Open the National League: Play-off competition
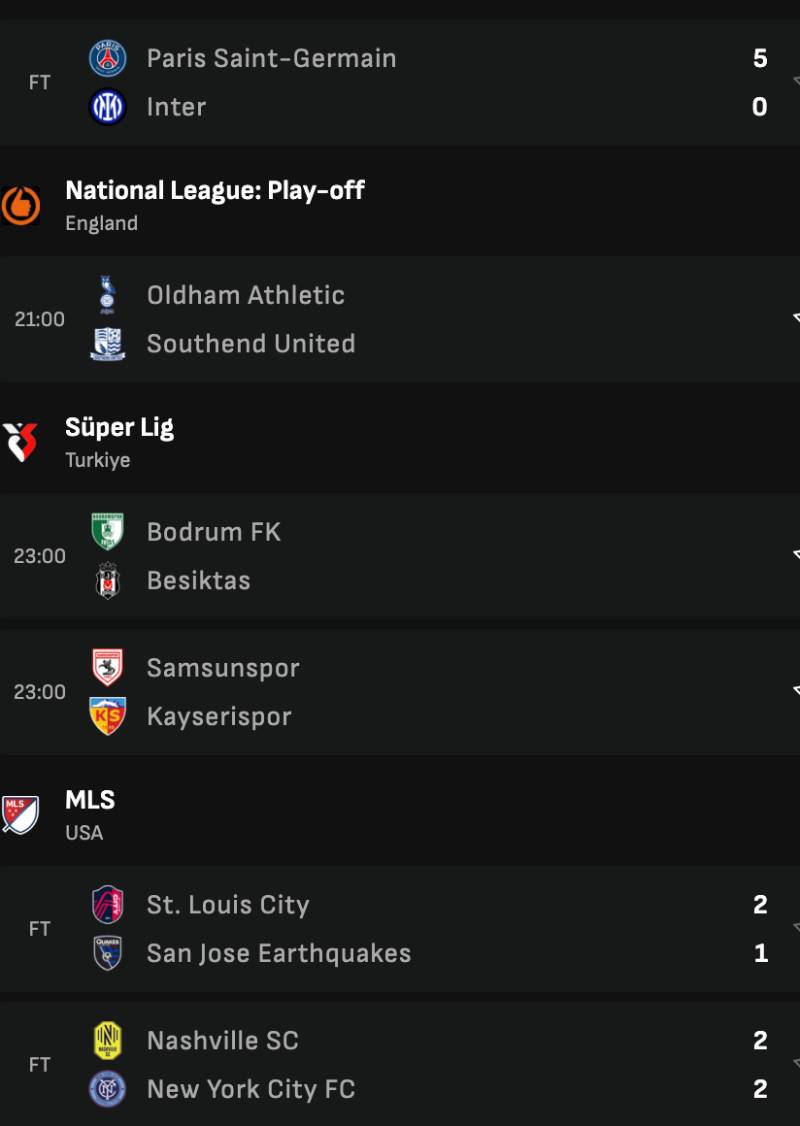This screenshot has width=800, height=1126. point(215,190)
